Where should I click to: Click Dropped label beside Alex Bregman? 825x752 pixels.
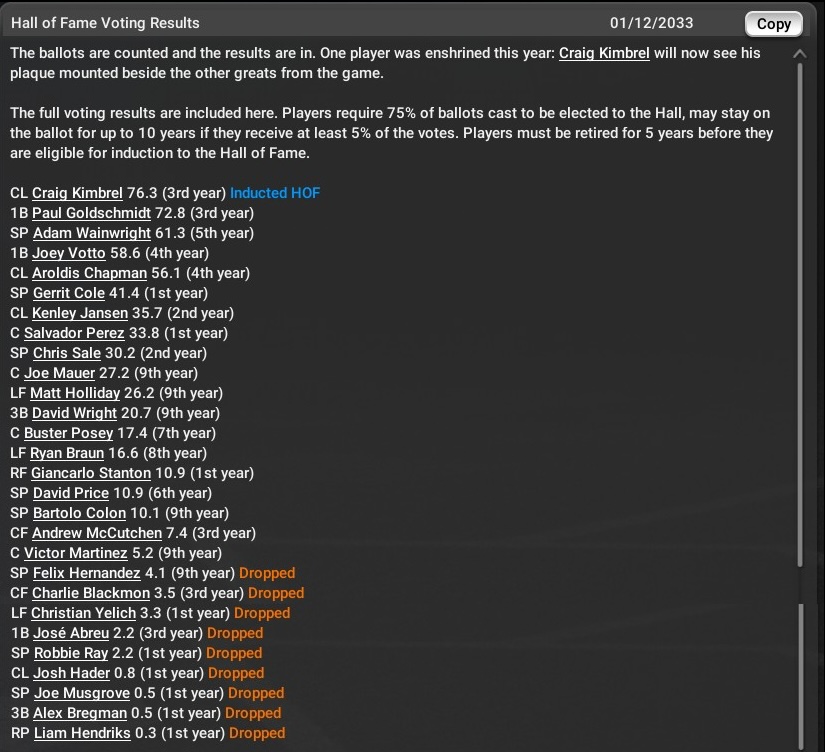tap(253, 713)
